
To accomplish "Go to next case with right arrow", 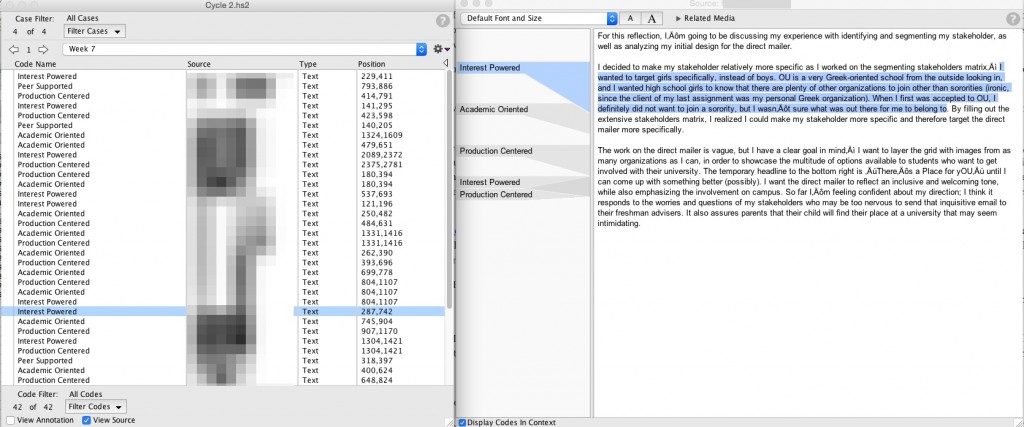I will pos(43,50).
